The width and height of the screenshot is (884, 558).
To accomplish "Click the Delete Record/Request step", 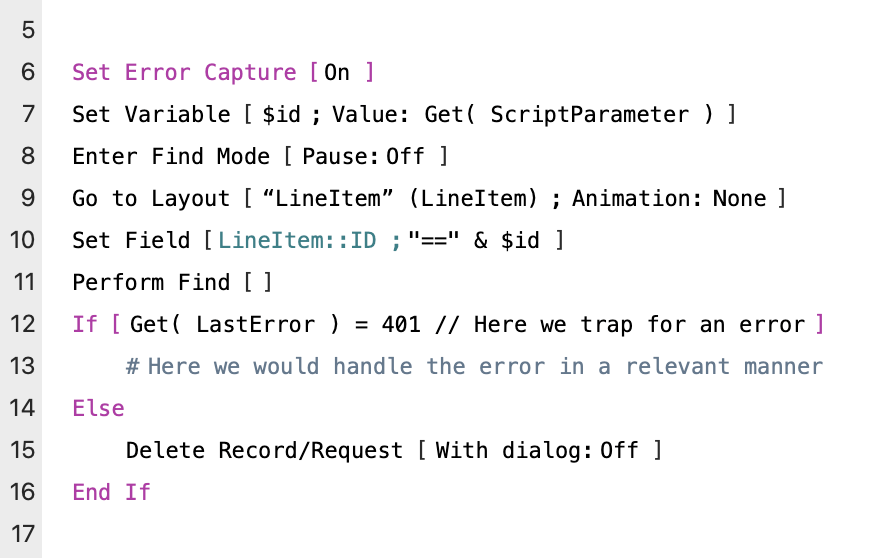I will pos(264,451).
